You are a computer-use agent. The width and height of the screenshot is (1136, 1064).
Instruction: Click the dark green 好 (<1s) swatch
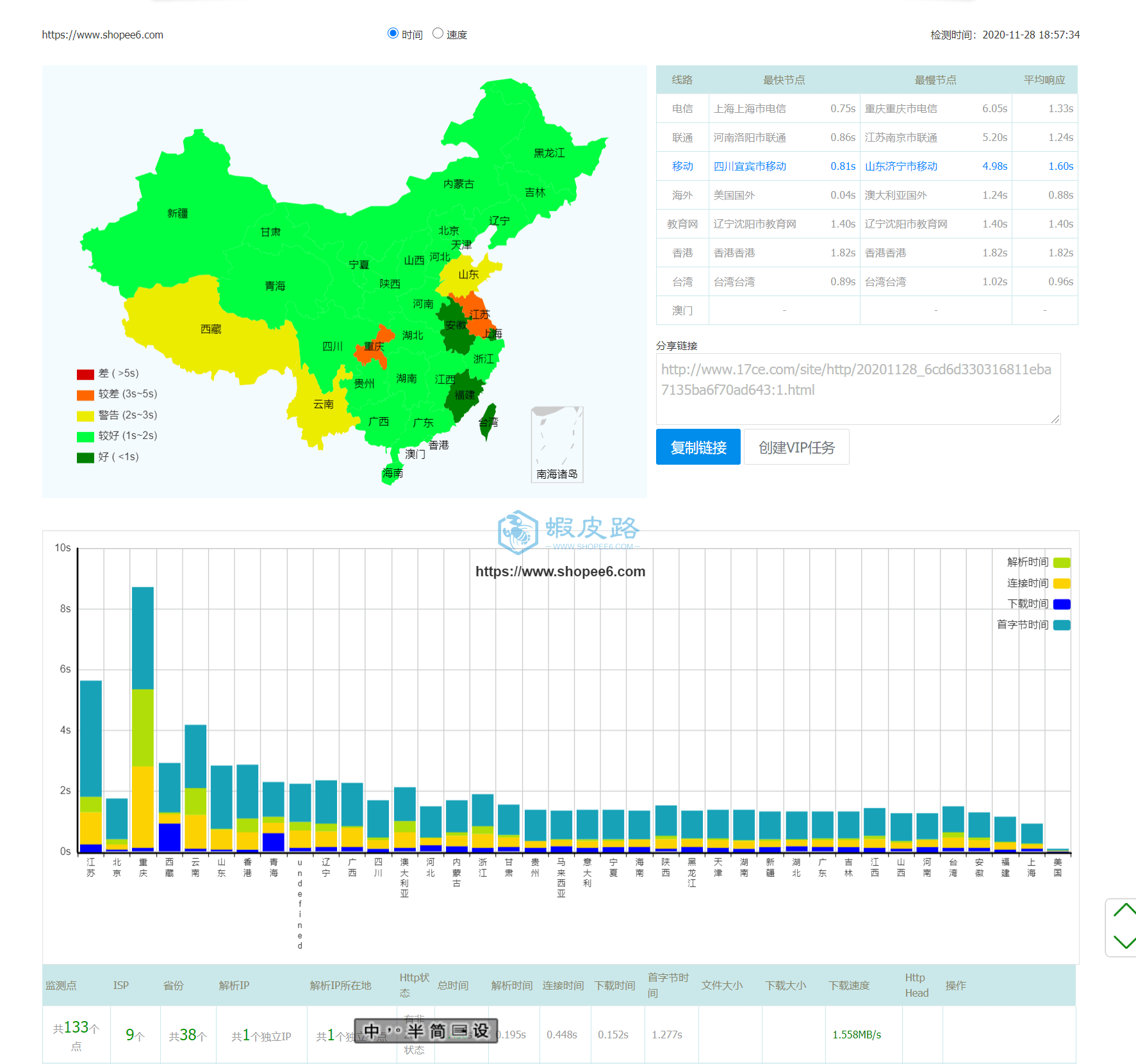pyautogui.click(x=85, y=458)
